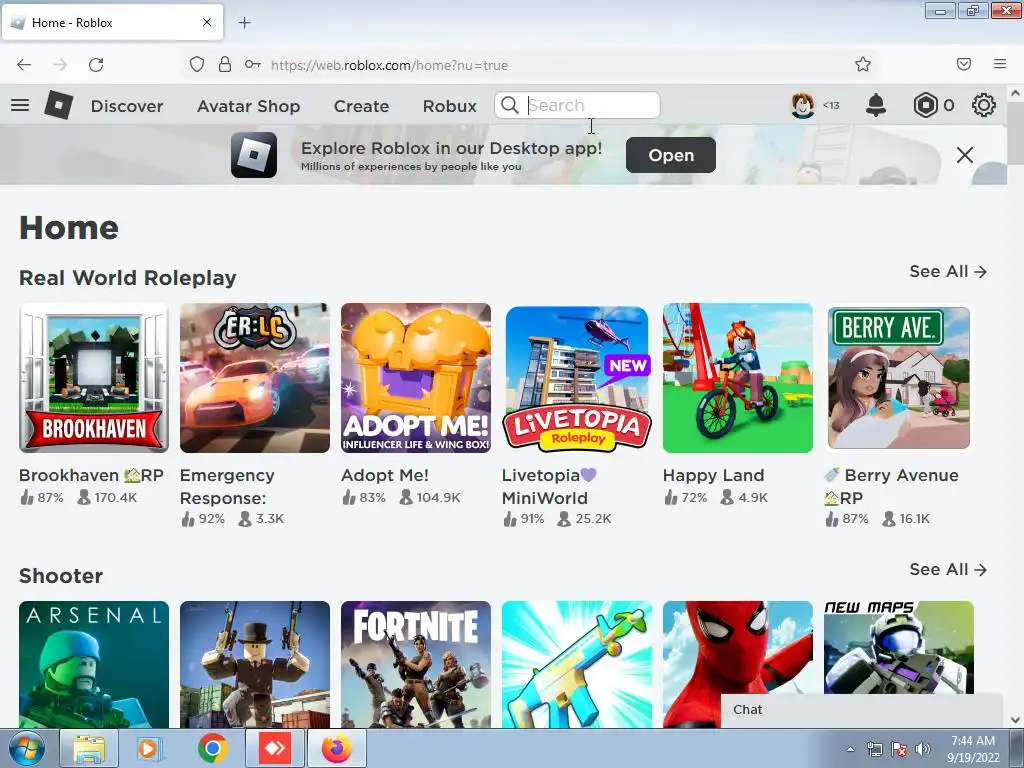Open Windows Explorer from taskbar
The height and width of the screenshot is (768, 1024).
(x=89, y=748)
